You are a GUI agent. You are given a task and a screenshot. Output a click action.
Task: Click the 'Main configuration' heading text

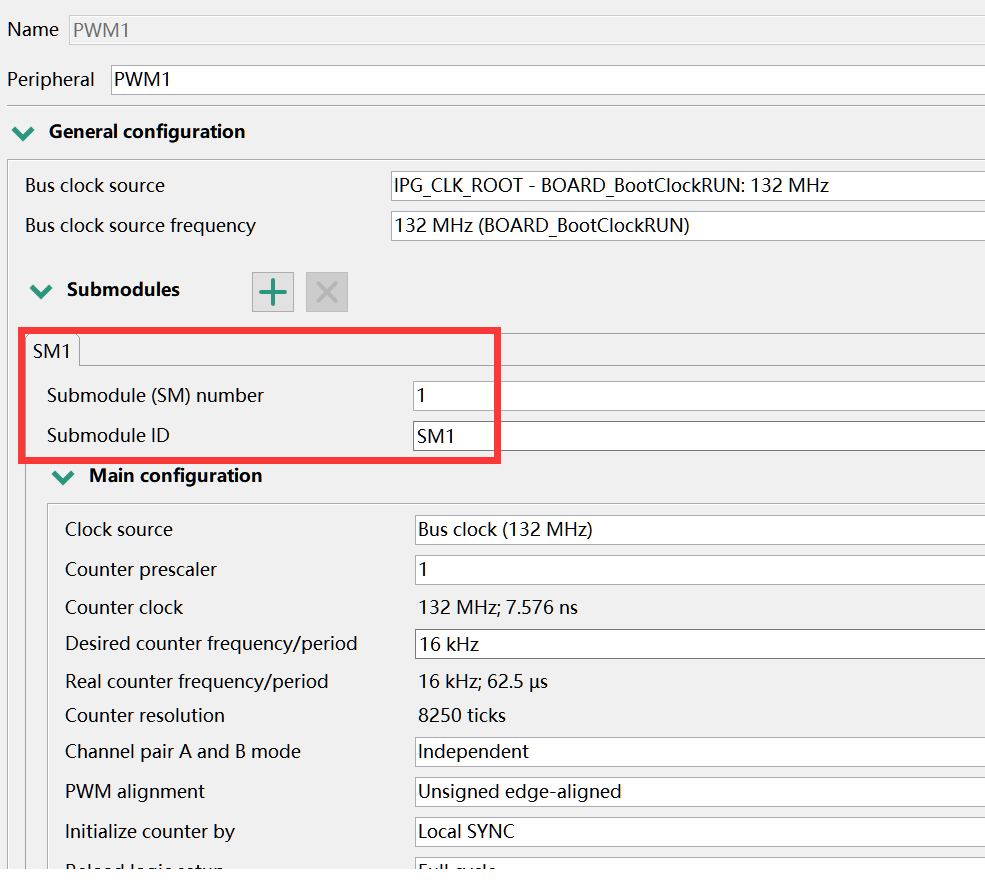176,476
